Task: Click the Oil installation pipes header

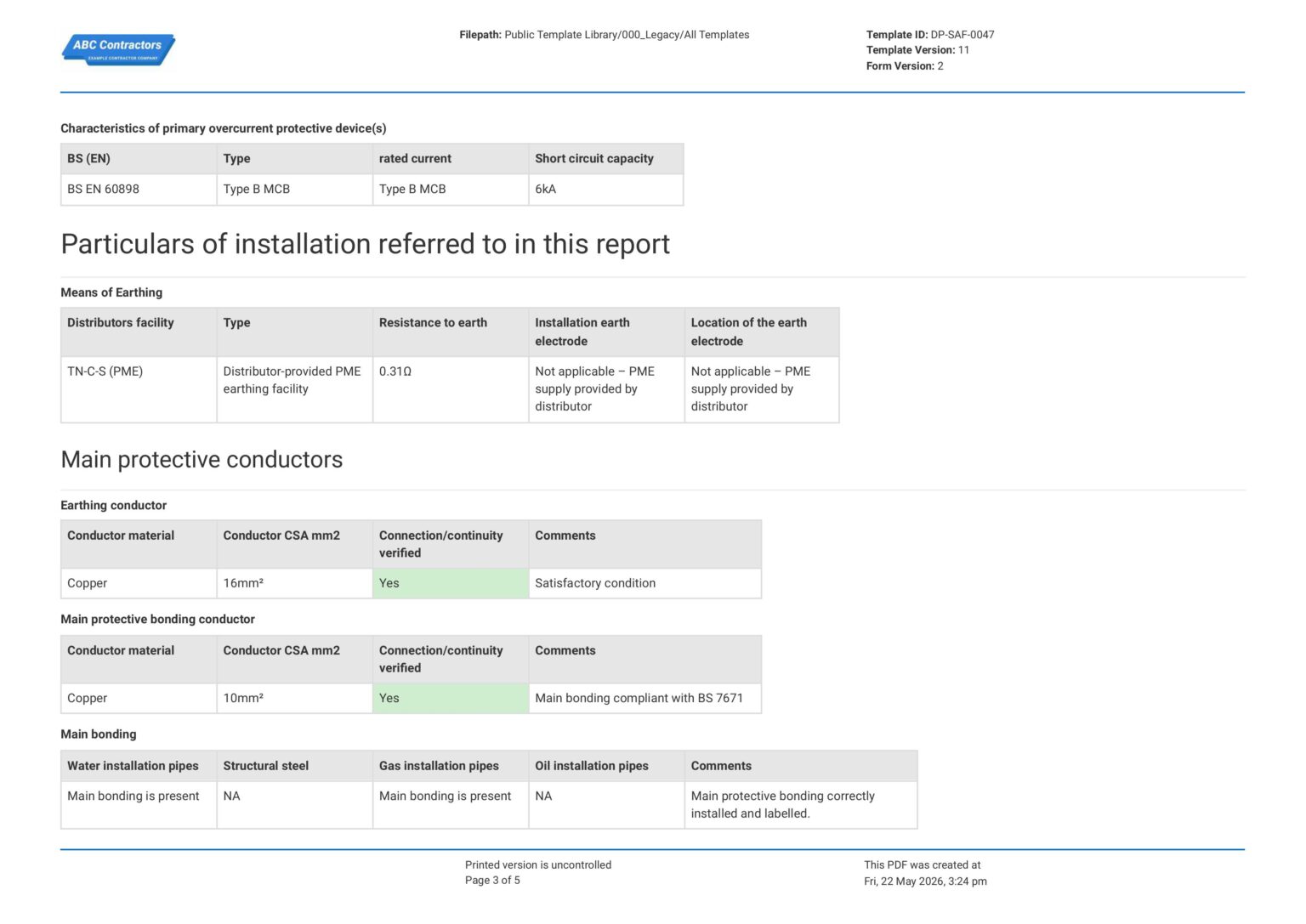Action: (x=605, y=766)
